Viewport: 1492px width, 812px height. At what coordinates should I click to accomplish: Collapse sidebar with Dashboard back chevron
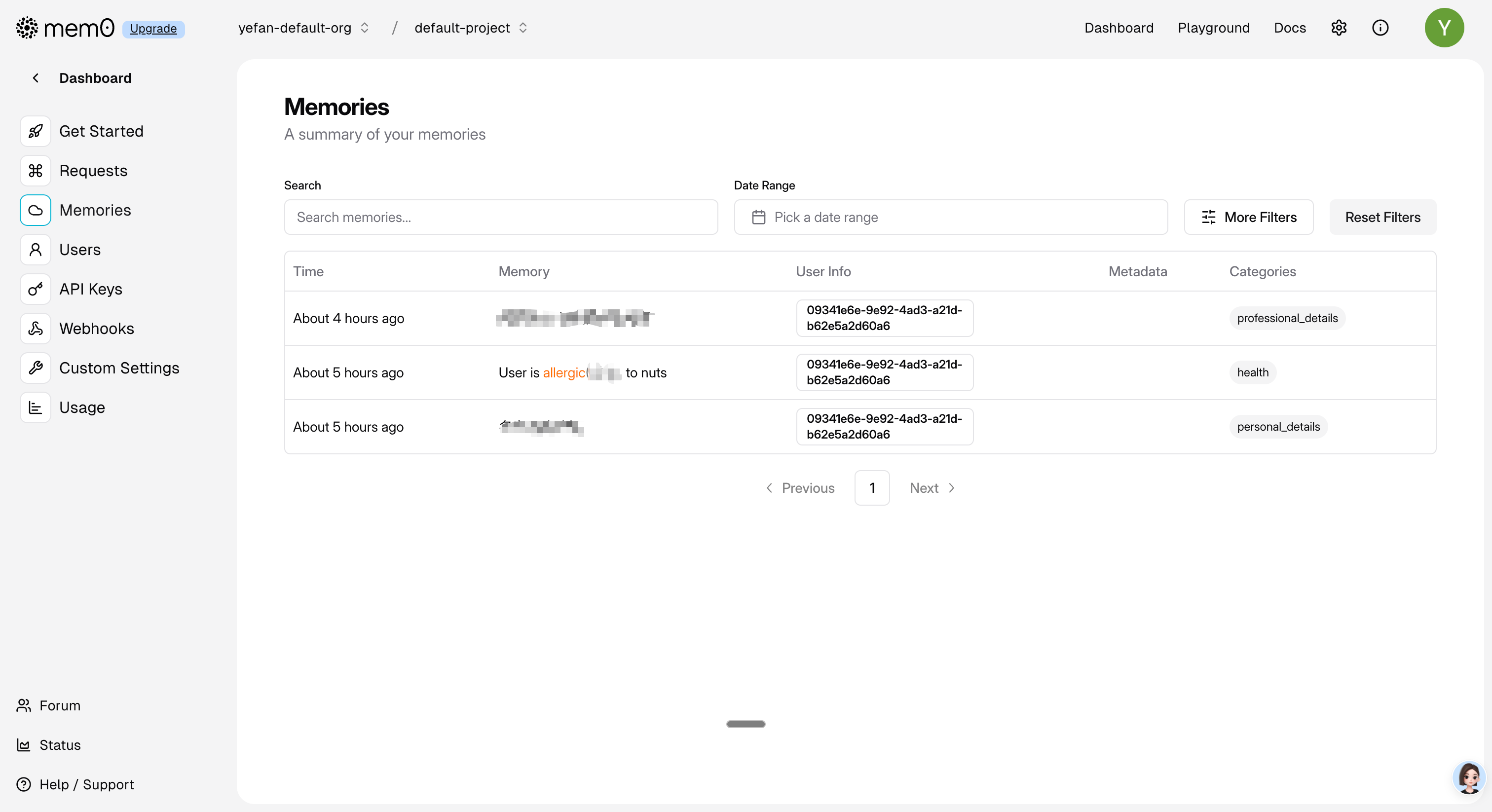[36, 78]
